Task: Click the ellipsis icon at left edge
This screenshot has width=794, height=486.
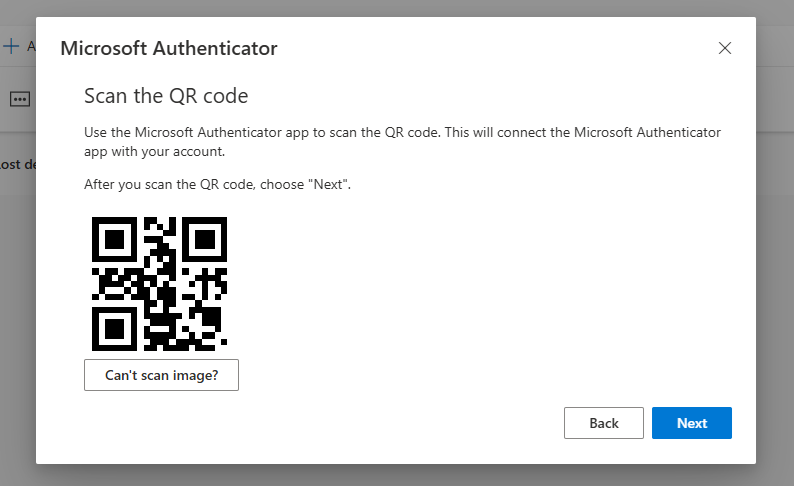Action: [x=20, y=99]
